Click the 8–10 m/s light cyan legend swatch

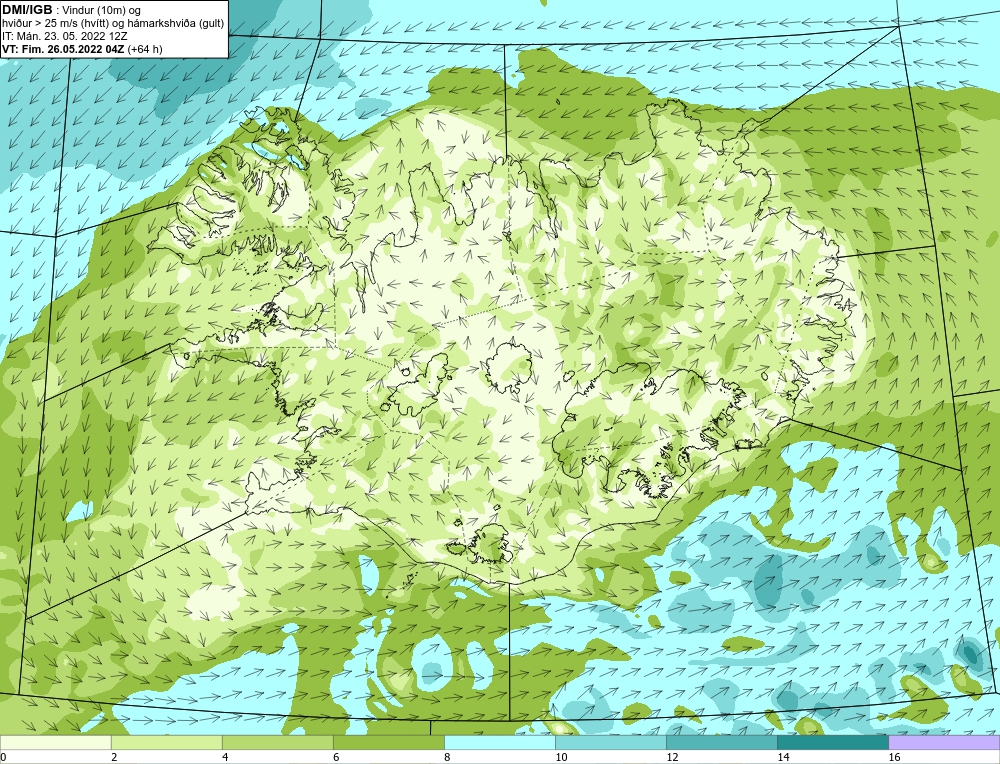(499, 742)
